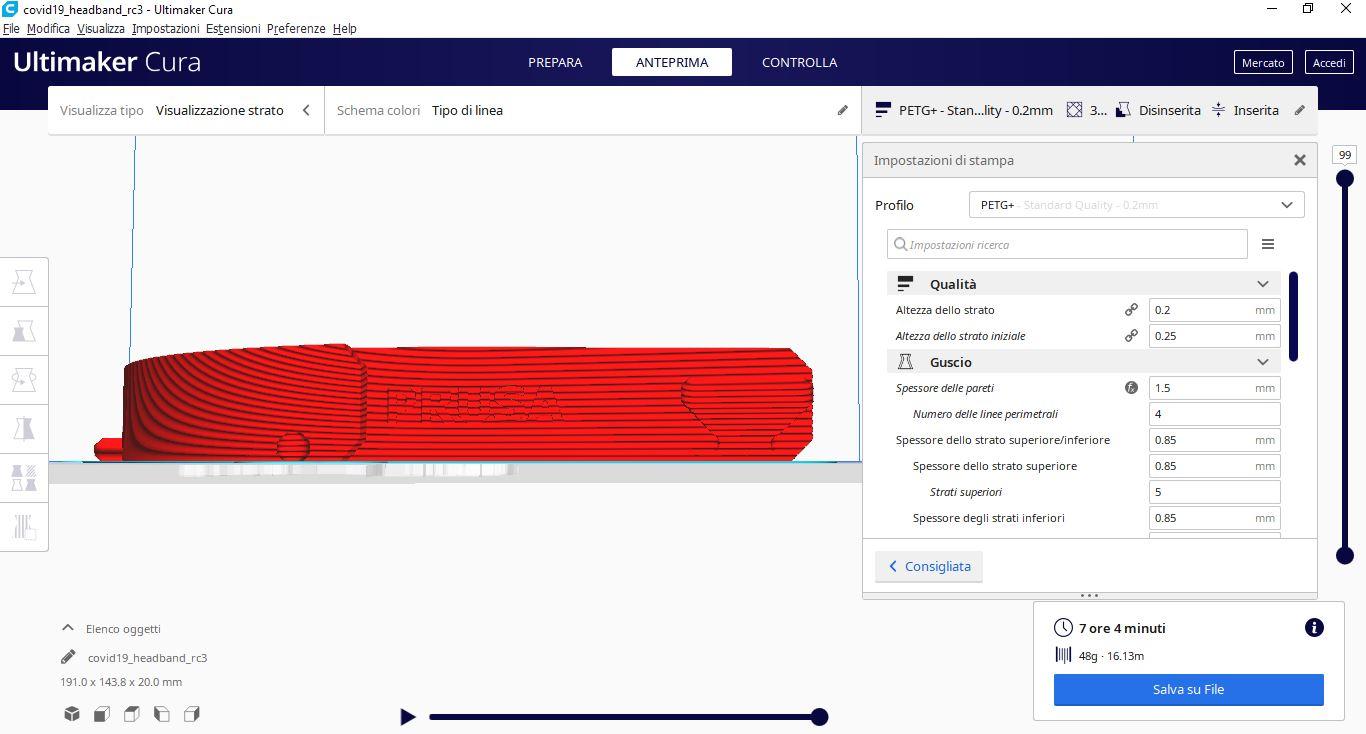This screenshot has height=734, width=1366.
Task: Open the Modifica menu
Action: point(48,28)
